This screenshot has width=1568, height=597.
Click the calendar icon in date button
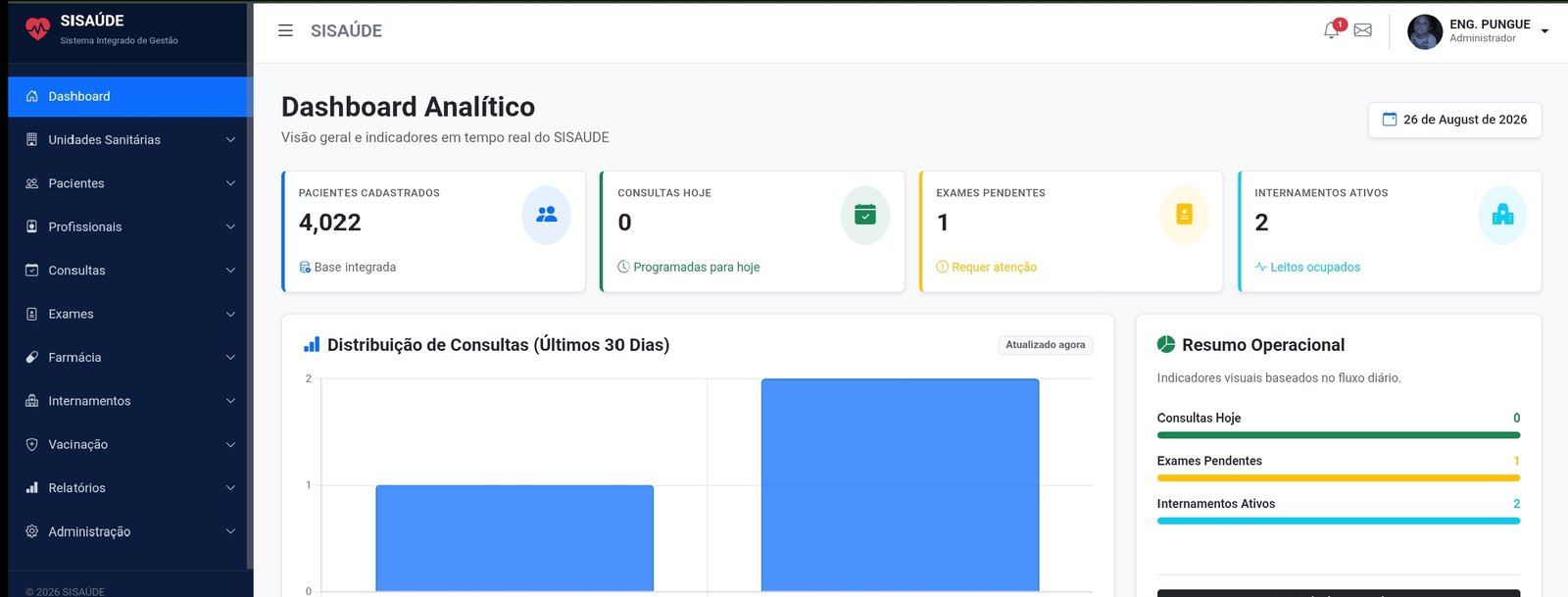pyautogui.click(x=1390, y=120)
